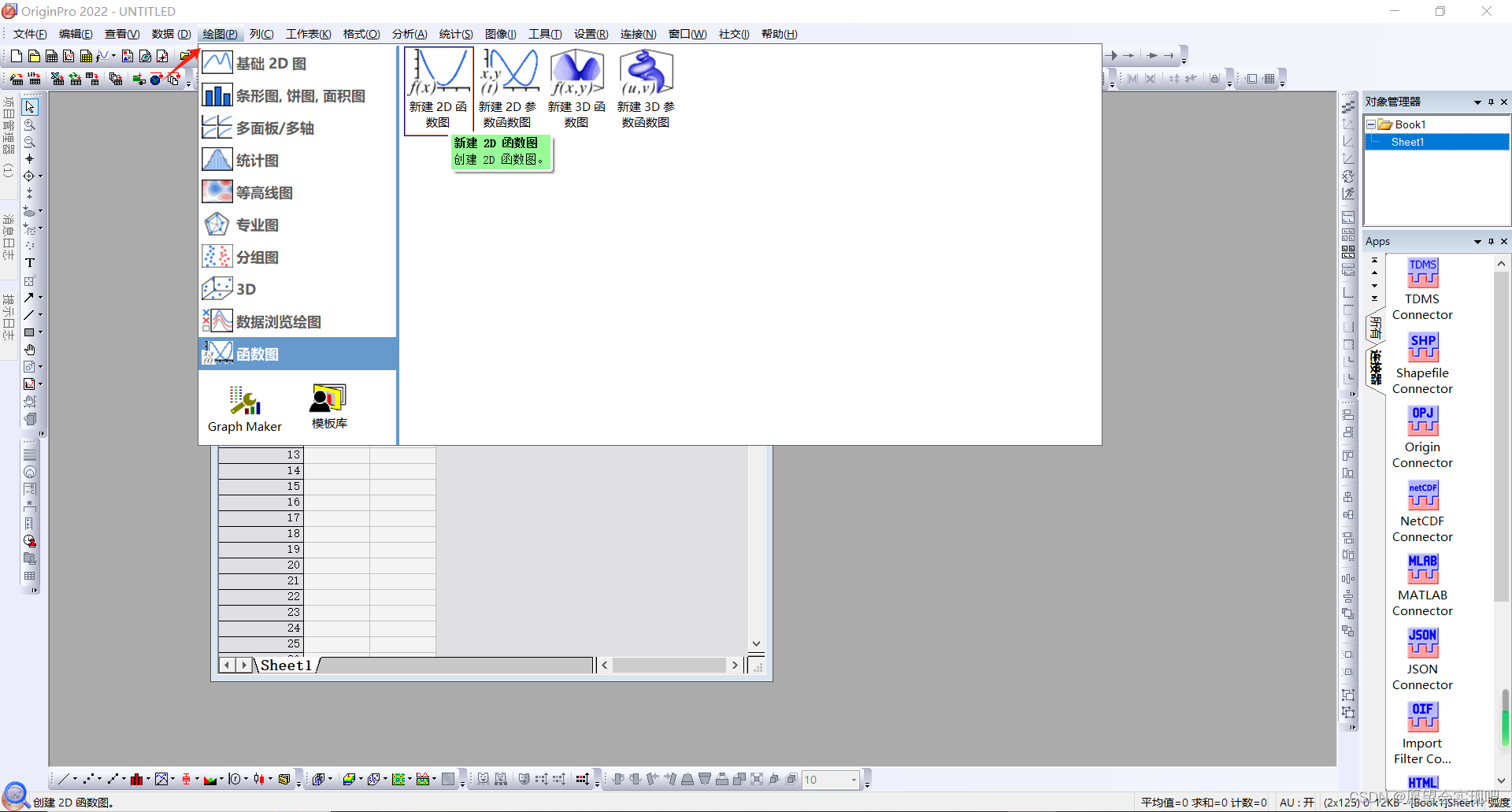Select the Zoom Out tool

(30, 142)
